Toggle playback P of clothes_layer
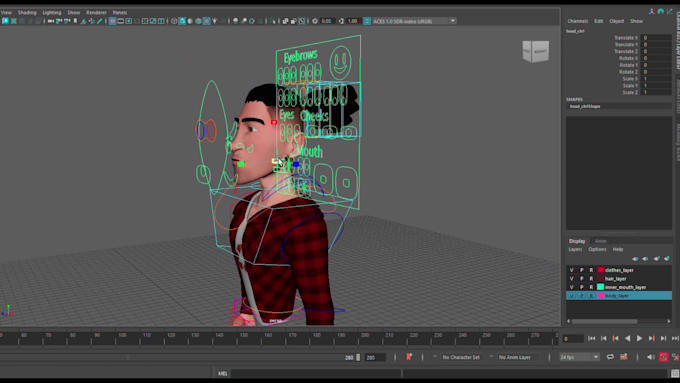 582,270
